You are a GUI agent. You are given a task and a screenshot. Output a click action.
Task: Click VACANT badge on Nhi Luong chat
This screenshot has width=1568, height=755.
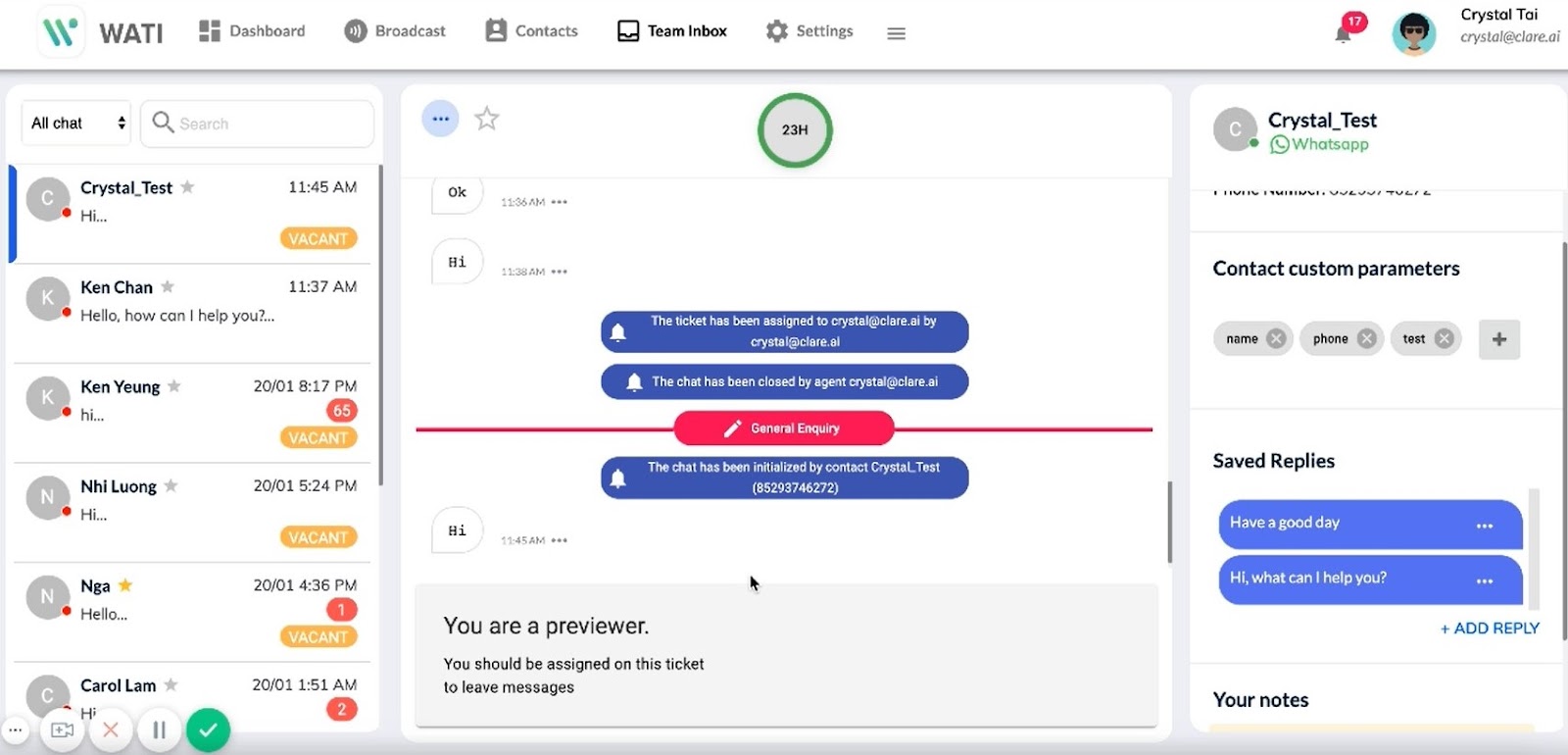pyautogui.click(x=318, y=537)
